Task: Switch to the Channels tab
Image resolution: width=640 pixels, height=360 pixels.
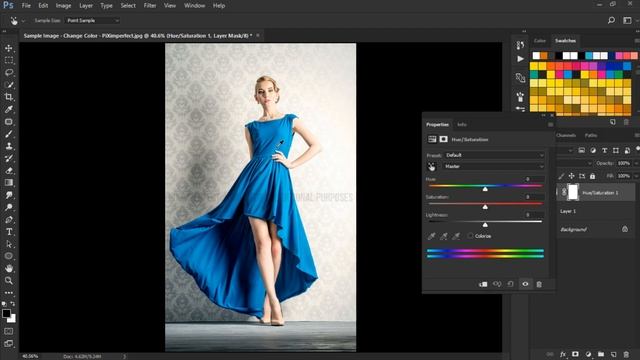Action: (566, 136)
